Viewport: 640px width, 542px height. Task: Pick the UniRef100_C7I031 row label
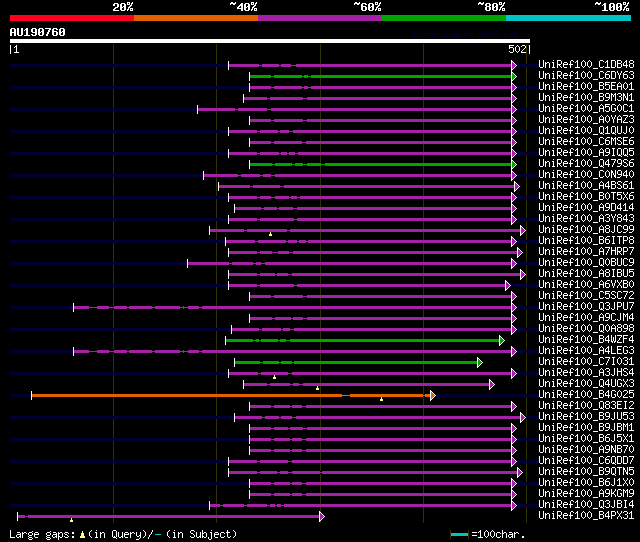[586, 362]
